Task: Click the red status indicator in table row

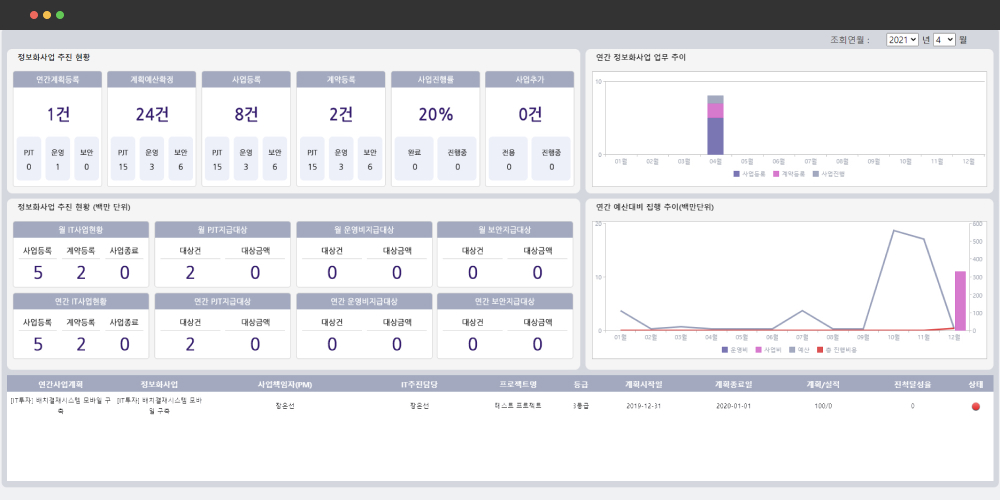Action: pos(975,406)
